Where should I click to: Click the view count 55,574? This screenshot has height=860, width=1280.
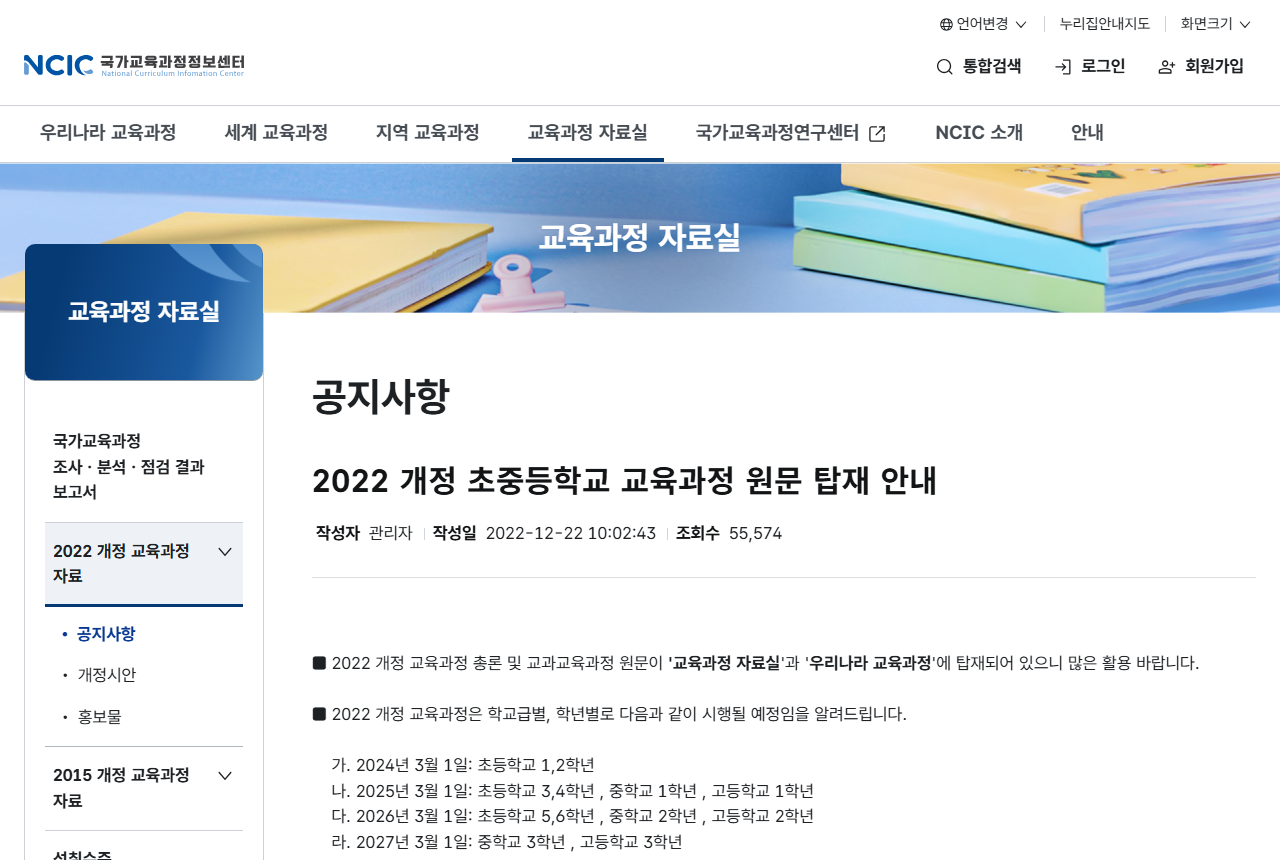tap(755, 533)
